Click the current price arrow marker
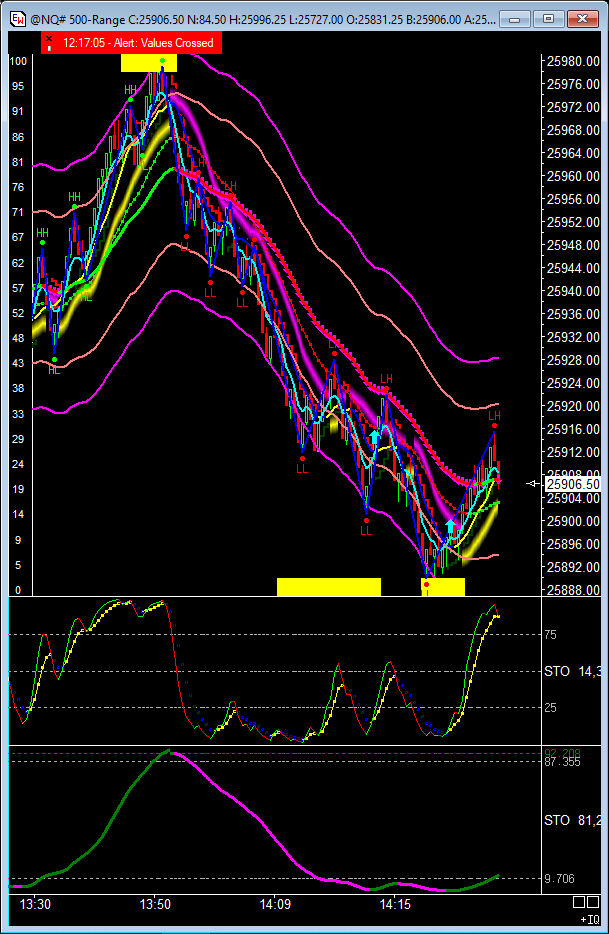 (532, 484)
